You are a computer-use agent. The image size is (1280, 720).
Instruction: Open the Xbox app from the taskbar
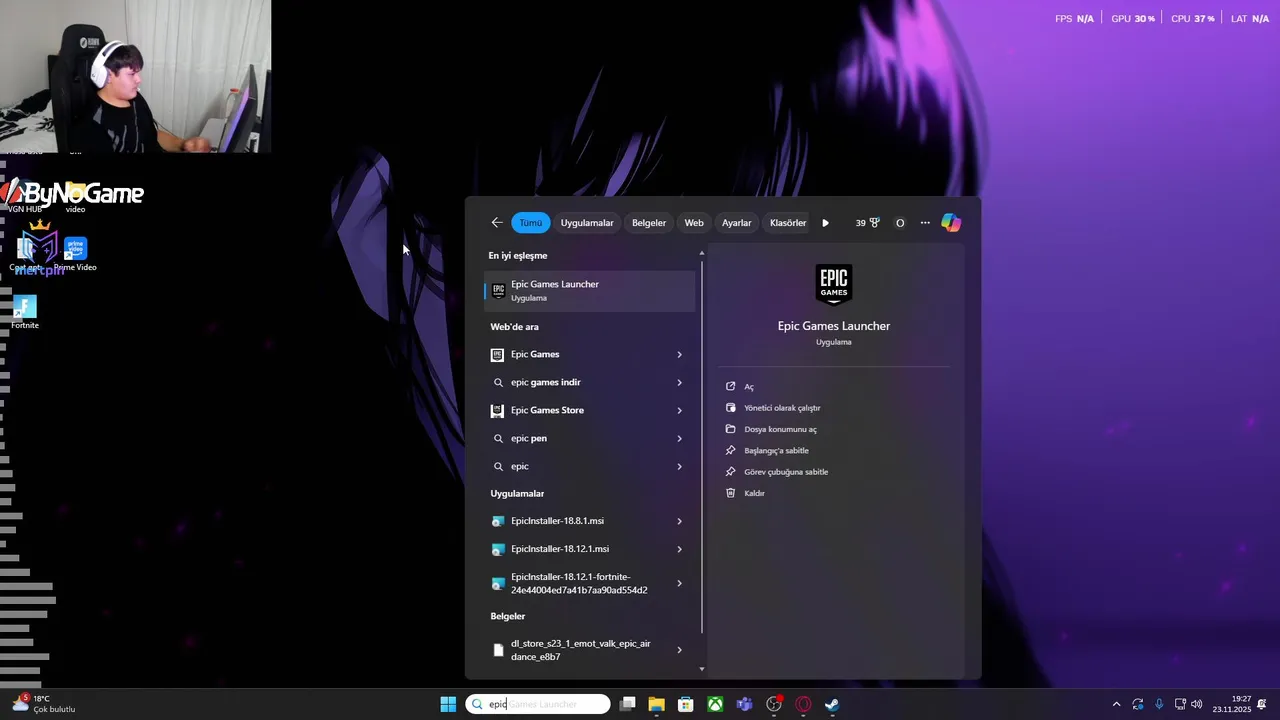pyautogui.click(x=715, y=704)
